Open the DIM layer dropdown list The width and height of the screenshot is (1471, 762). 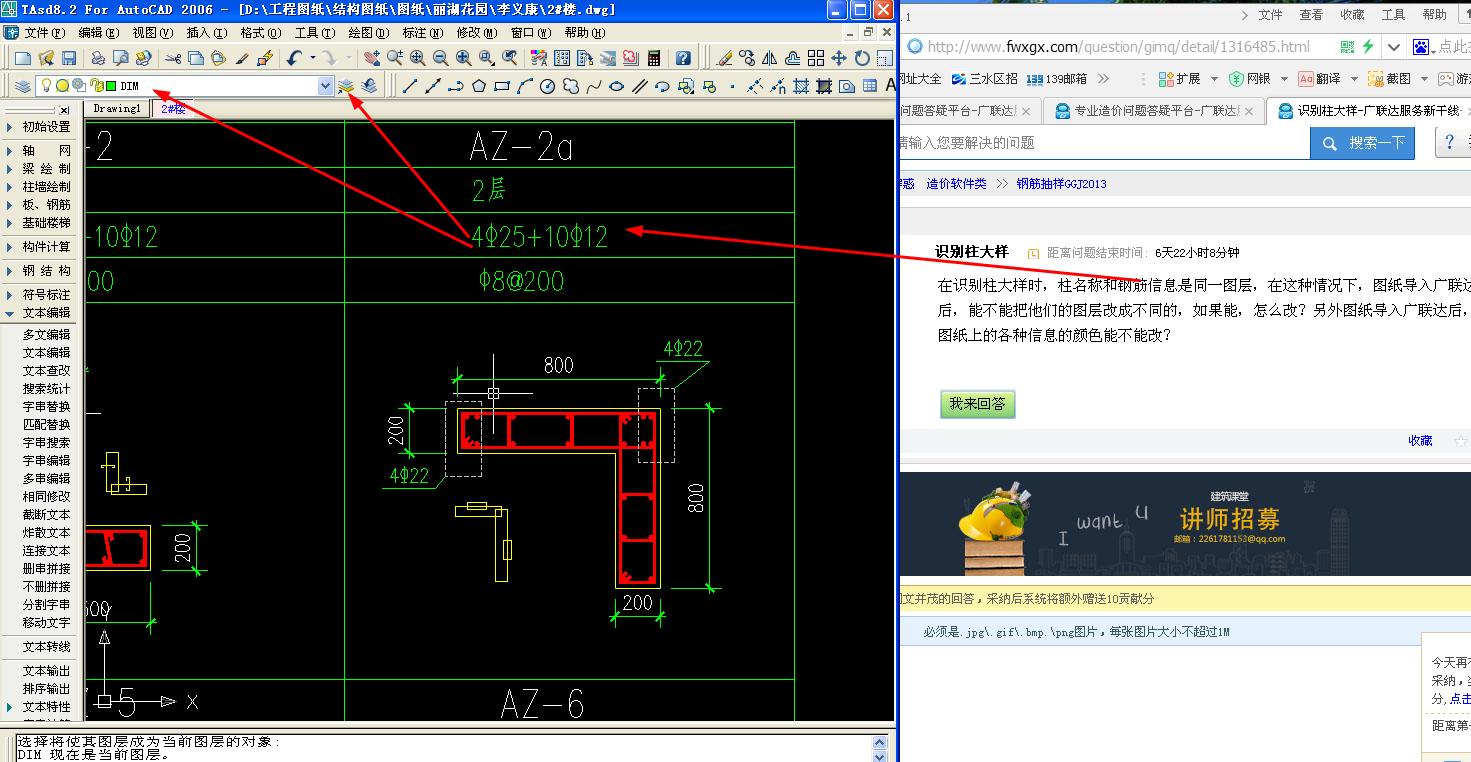coord(326,86)
